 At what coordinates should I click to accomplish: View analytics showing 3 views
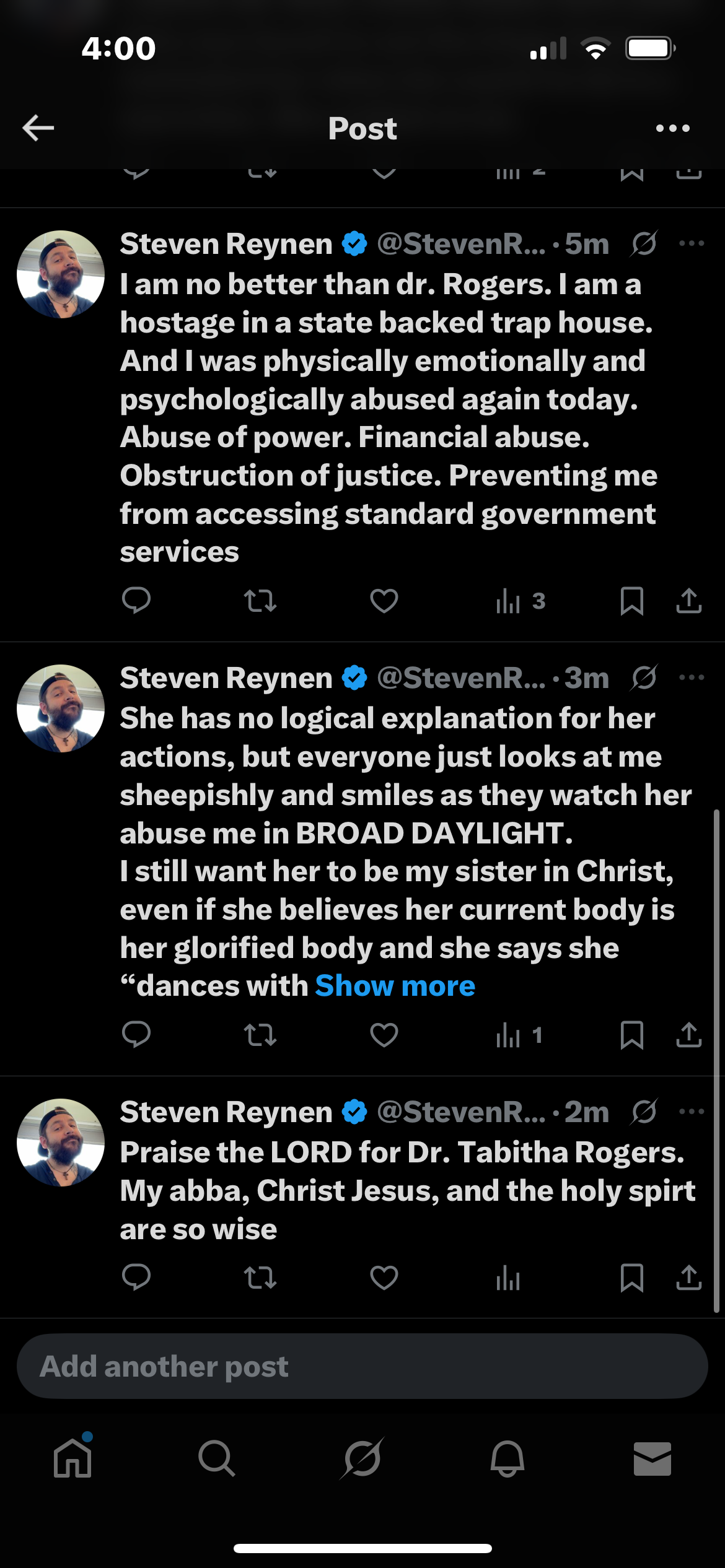521,600
